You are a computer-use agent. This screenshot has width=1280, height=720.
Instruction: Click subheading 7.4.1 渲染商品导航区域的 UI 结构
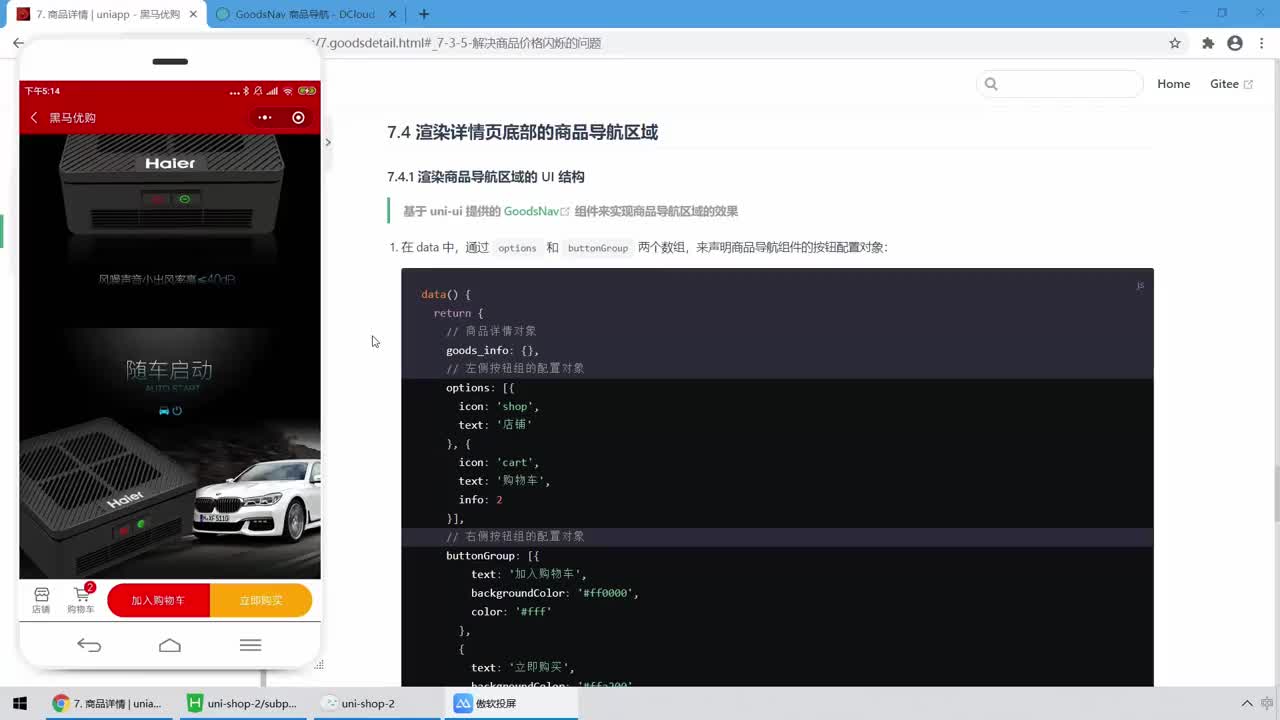click(x=486, y=177)
